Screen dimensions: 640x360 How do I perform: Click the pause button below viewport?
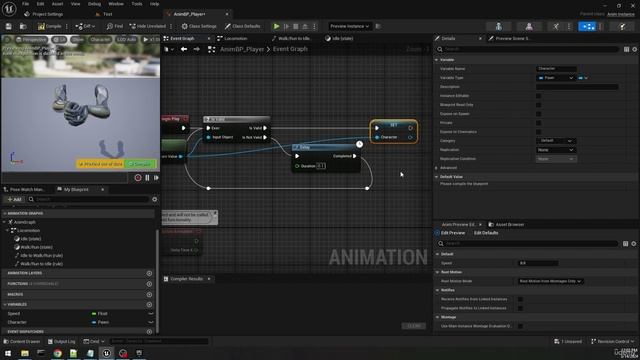pyautogui.click(x=147, y=178)
